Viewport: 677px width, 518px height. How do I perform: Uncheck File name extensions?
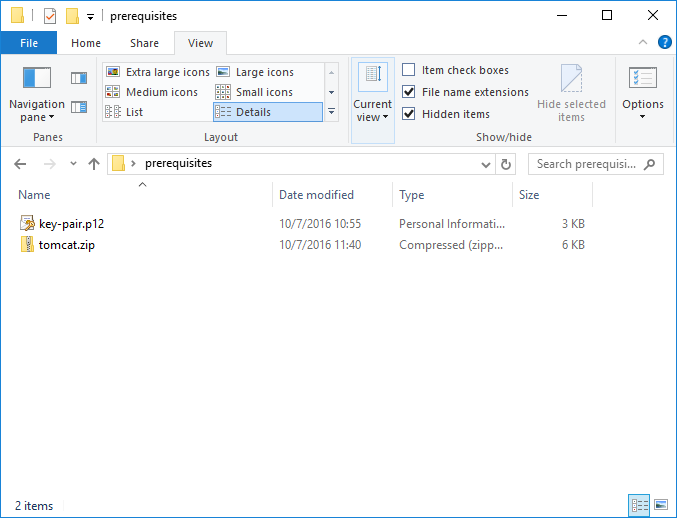[409, 92]
